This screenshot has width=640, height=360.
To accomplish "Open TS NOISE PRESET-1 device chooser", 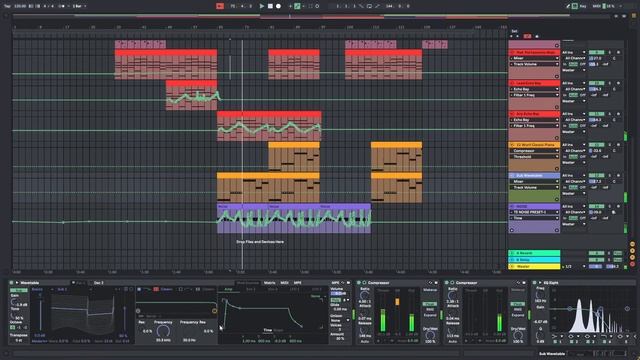I will 534,212.
